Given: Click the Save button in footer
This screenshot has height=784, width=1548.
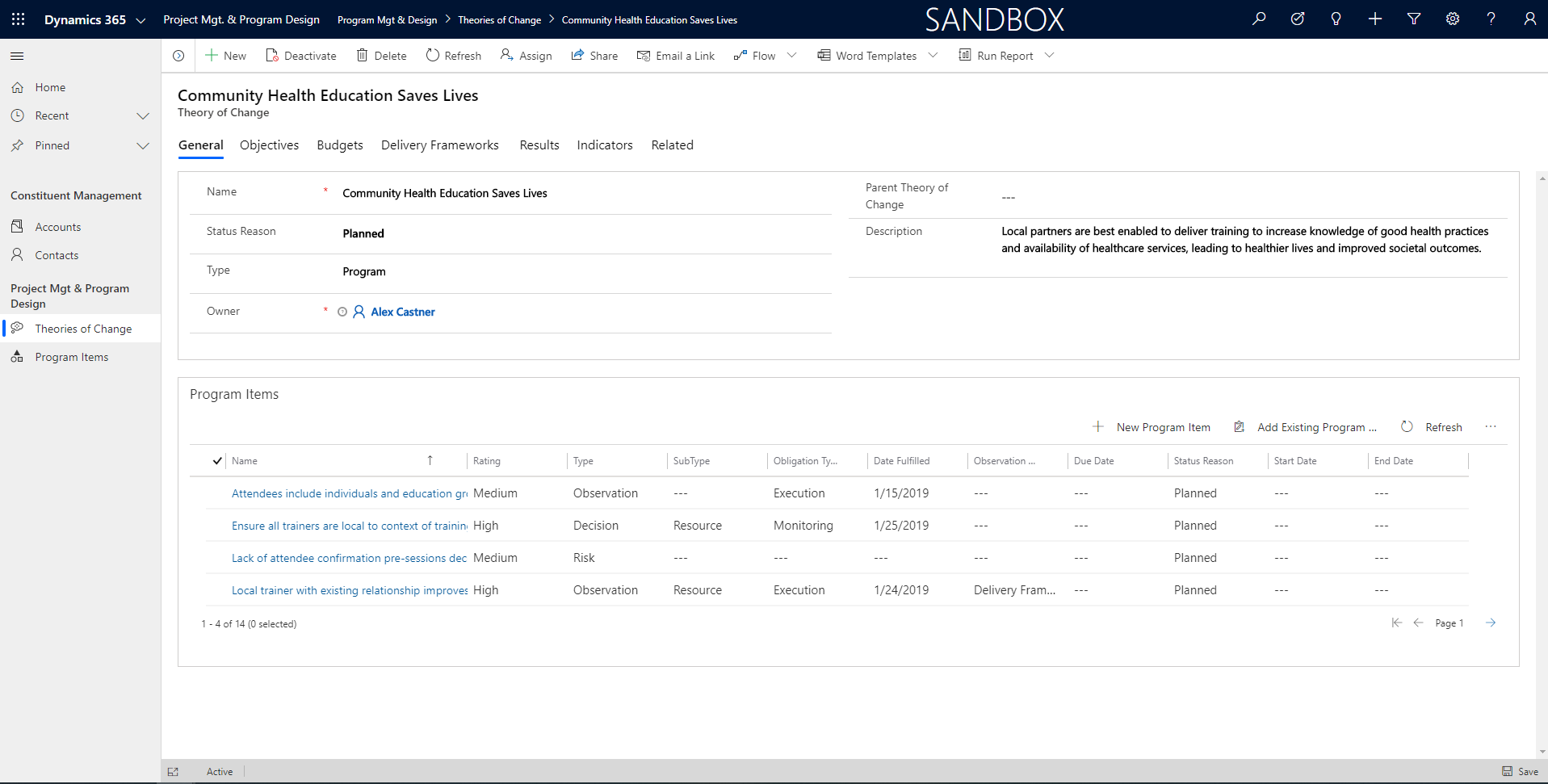Looking at the screenshot, I should 1520,772.
